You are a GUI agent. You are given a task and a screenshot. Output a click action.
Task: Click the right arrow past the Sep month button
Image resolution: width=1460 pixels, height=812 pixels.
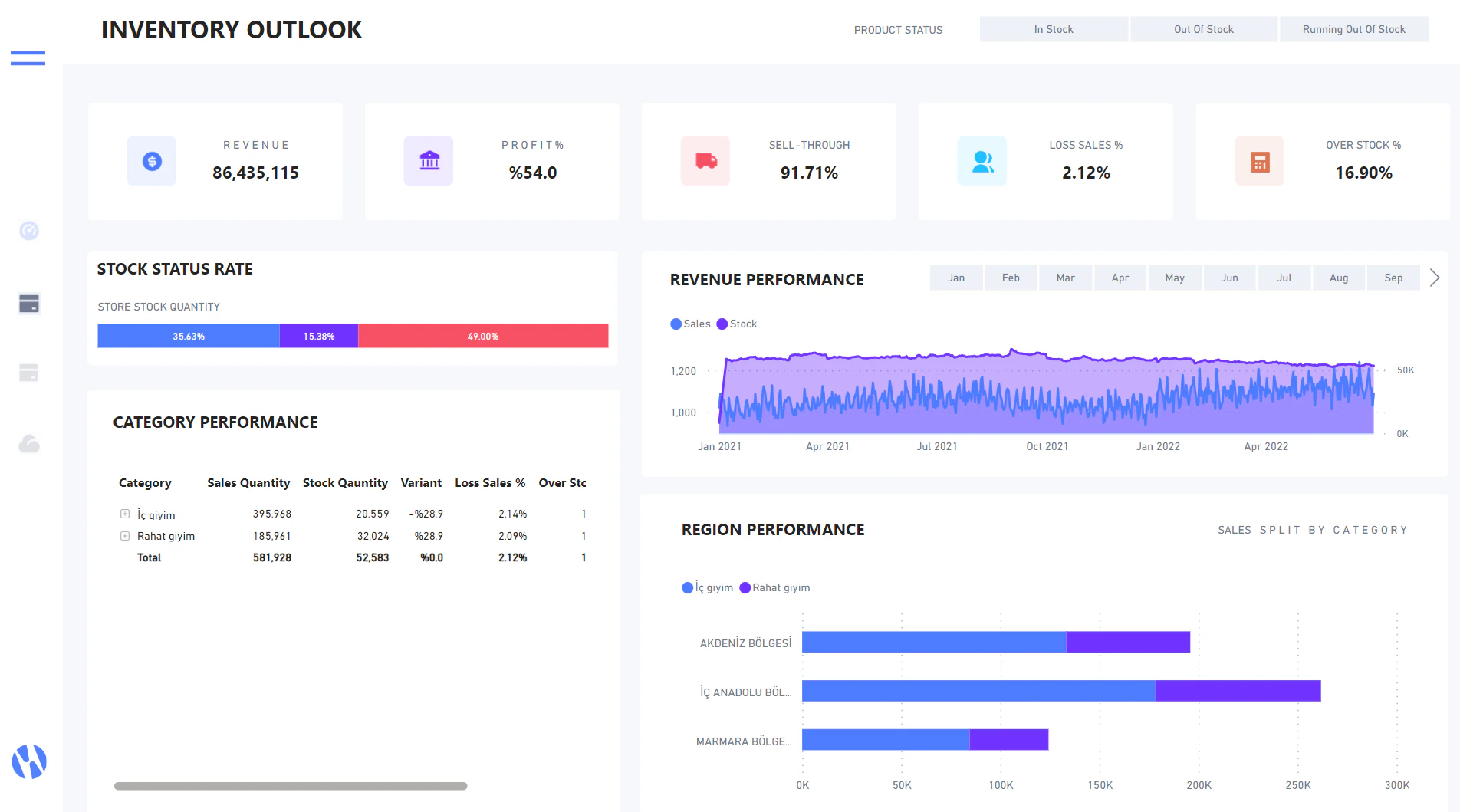(x=1435, y=278)
